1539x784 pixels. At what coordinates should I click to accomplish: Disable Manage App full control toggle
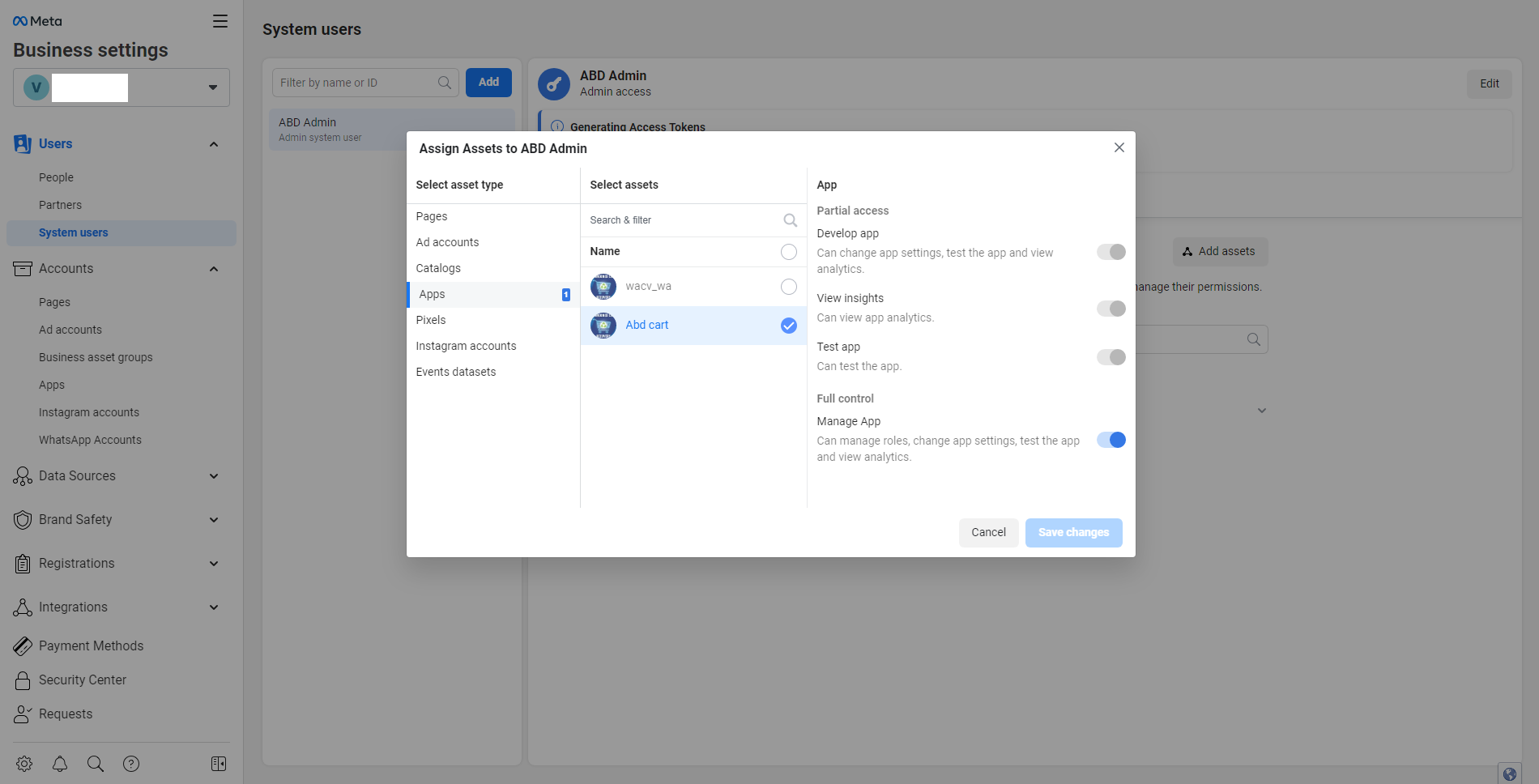point(1111,440)
